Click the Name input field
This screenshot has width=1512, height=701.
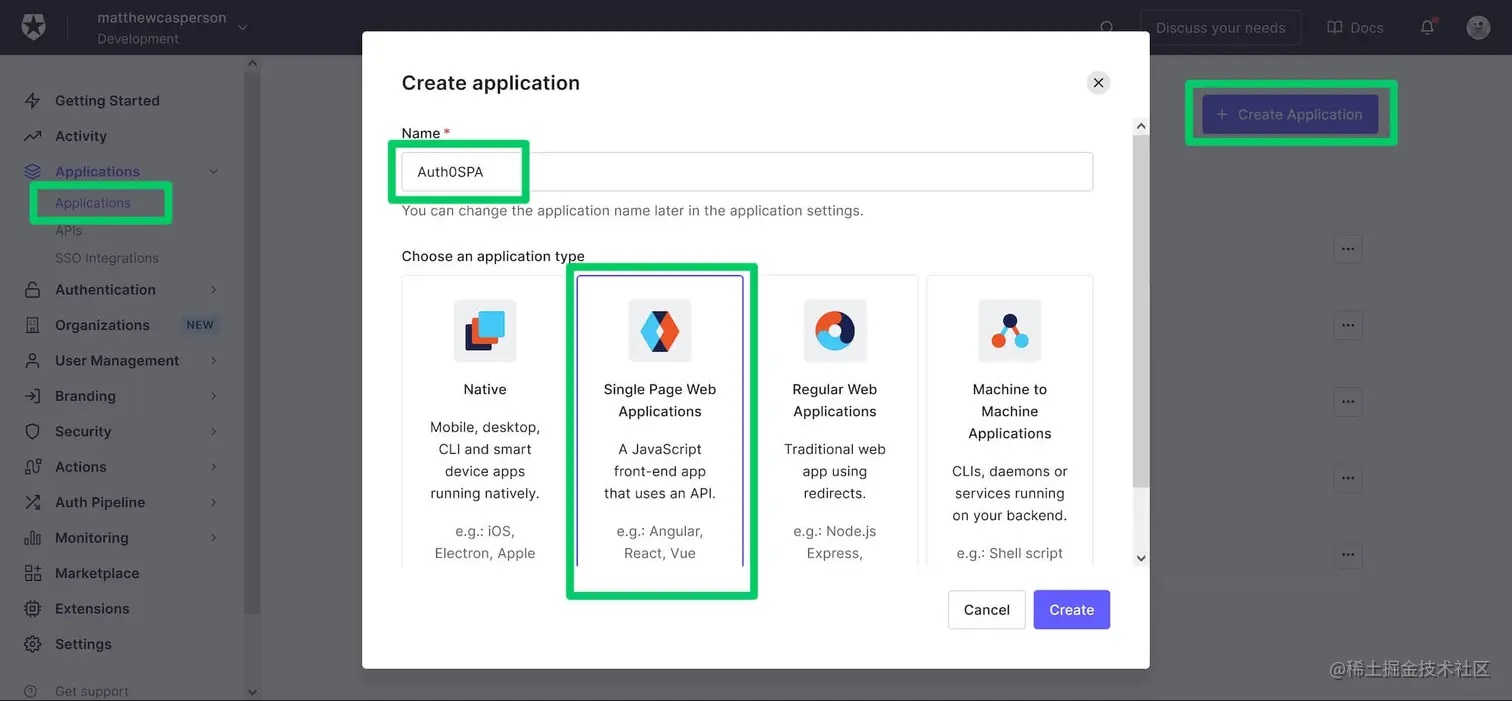click(x=747, y=172)
